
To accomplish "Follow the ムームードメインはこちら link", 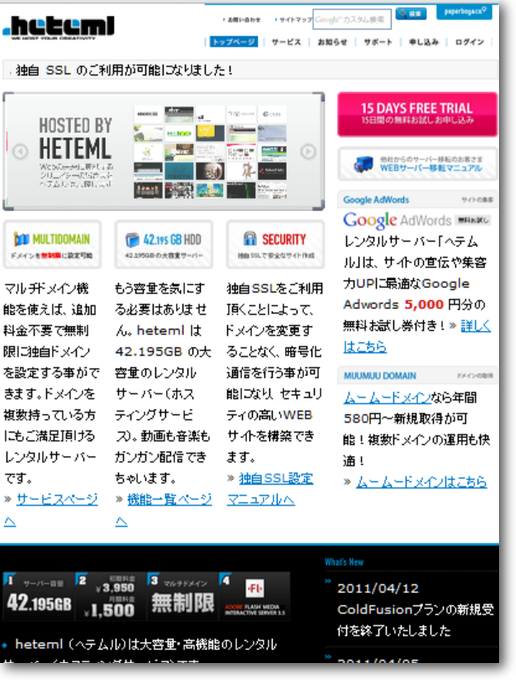I will [x=421, y=482].
